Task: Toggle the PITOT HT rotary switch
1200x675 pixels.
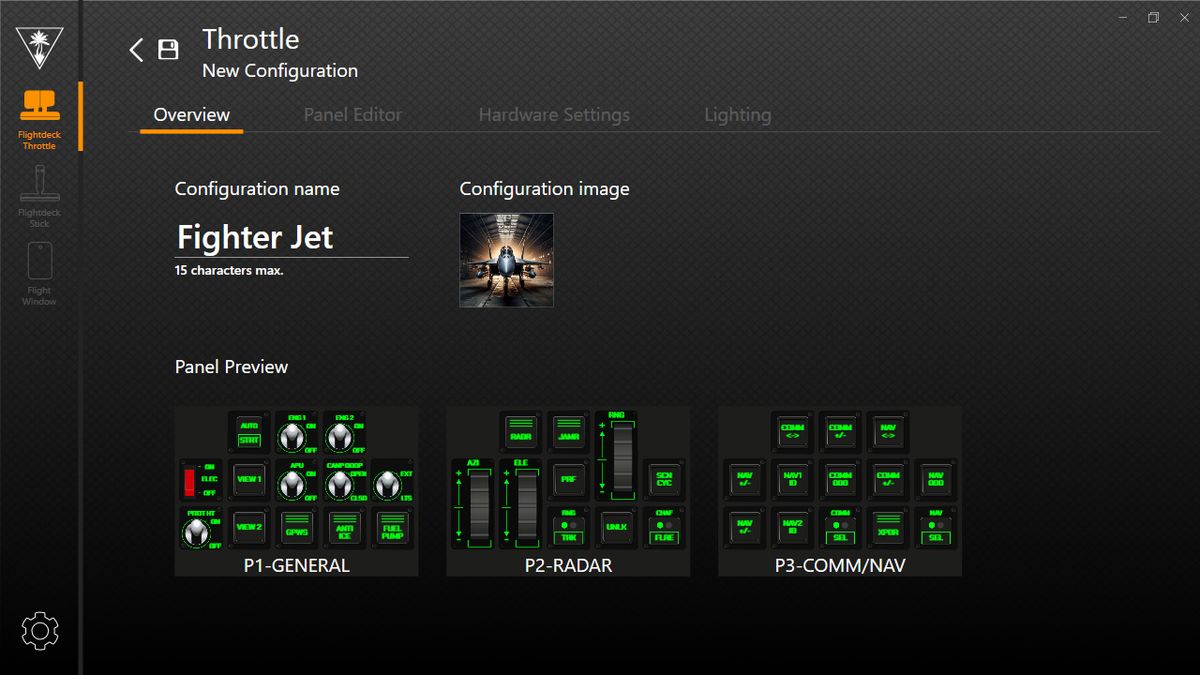Action: coord(201,527)
